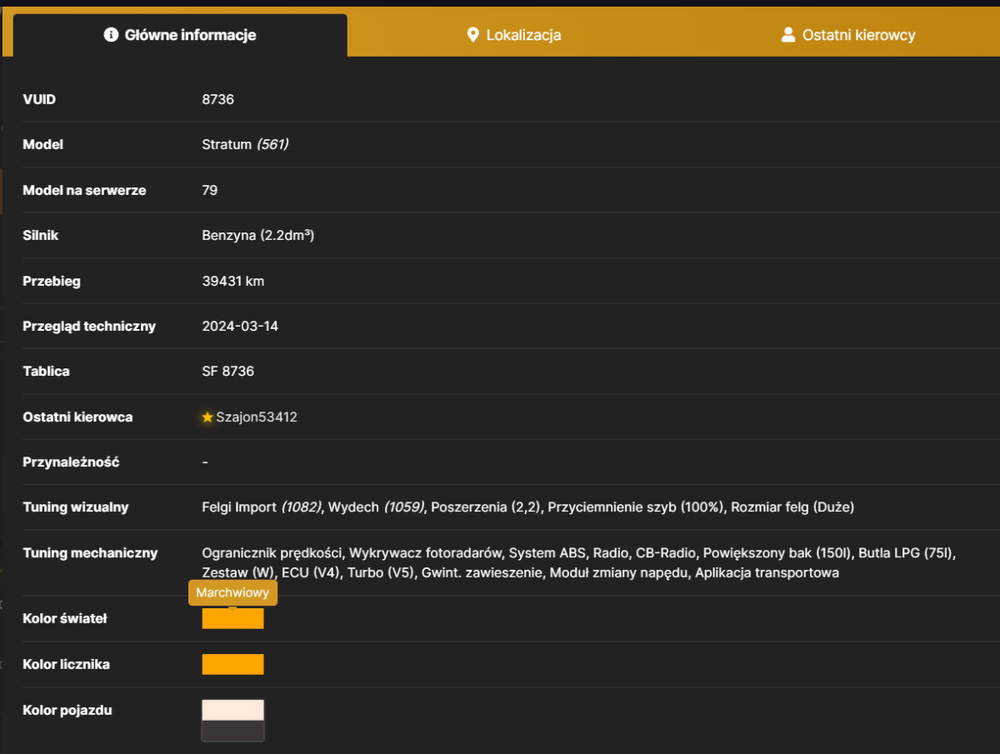Click Wykrywacz fotoradarów entry
This screenshot has width=1000, height=754.
click(425, 553)
